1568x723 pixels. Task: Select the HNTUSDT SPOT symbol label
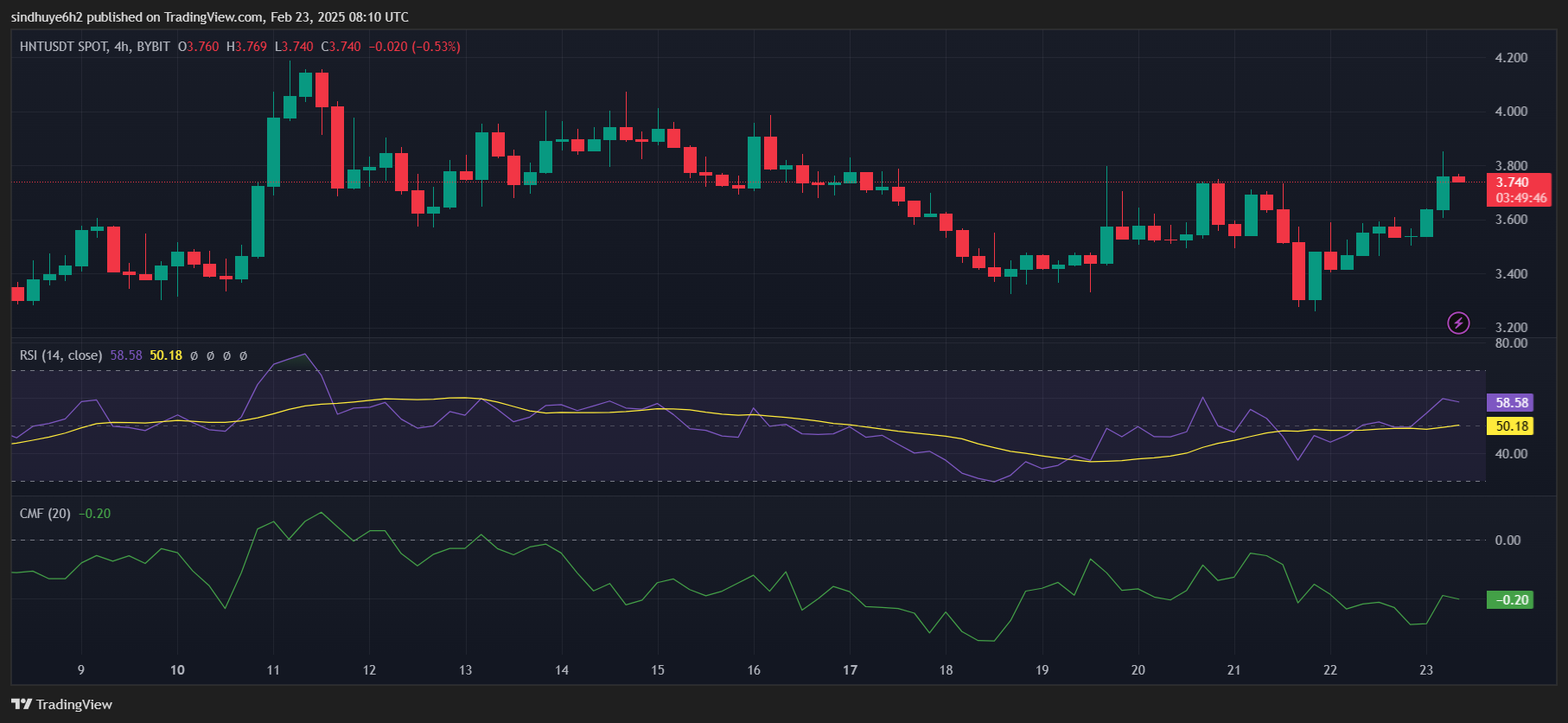point(63,47)
